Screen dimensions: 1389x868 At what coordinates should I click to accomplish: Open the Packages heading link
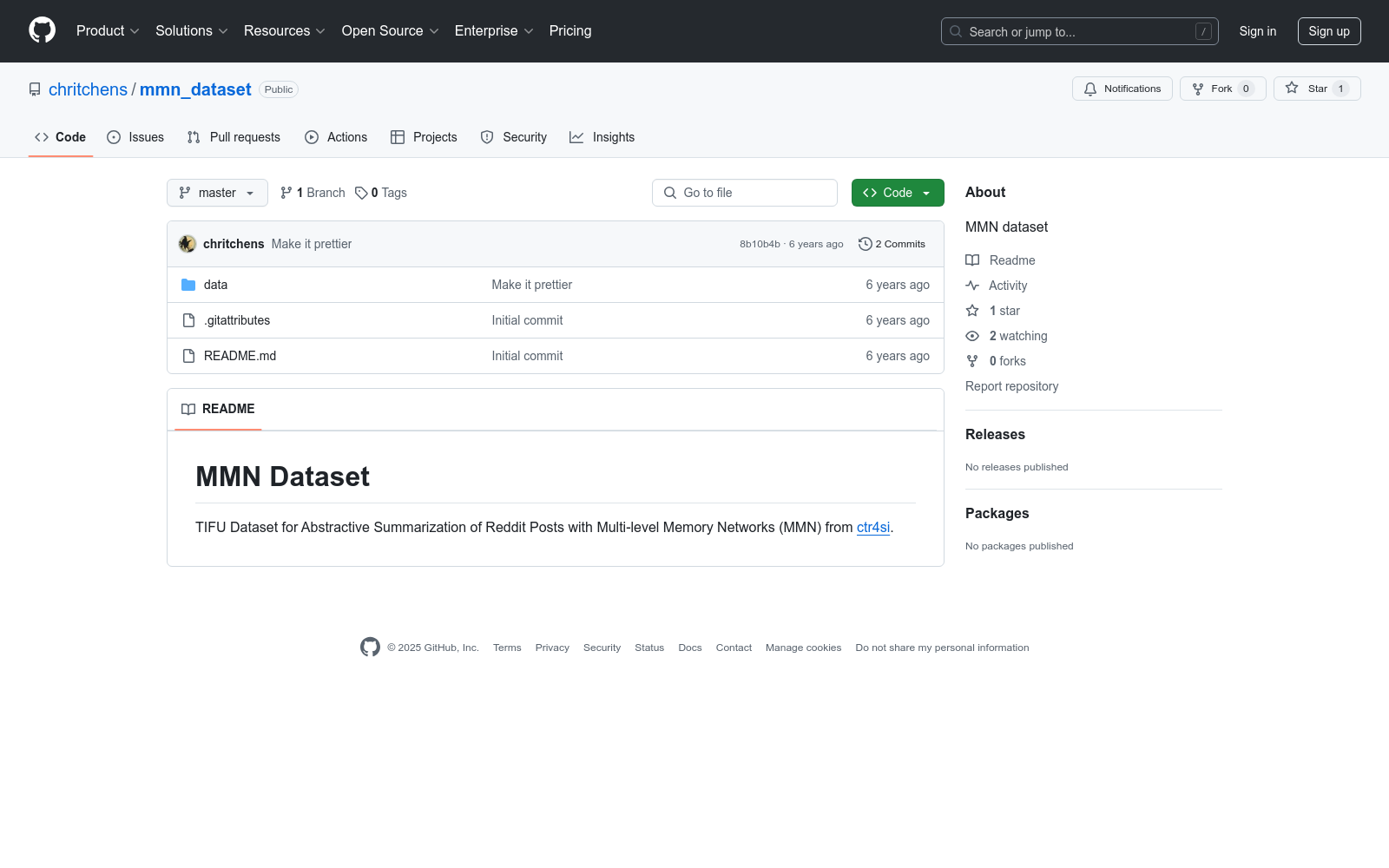click(997, 513)
